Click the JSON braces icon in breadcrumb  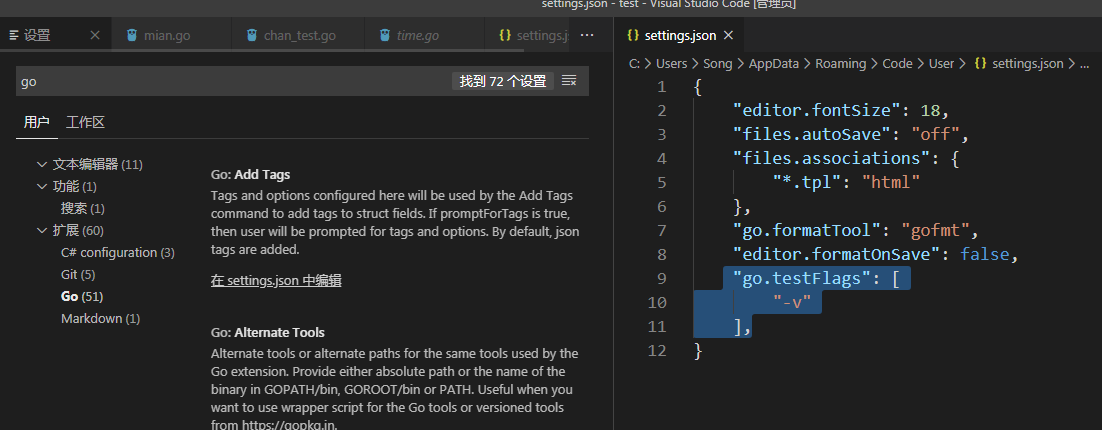[x=980, y=64]
